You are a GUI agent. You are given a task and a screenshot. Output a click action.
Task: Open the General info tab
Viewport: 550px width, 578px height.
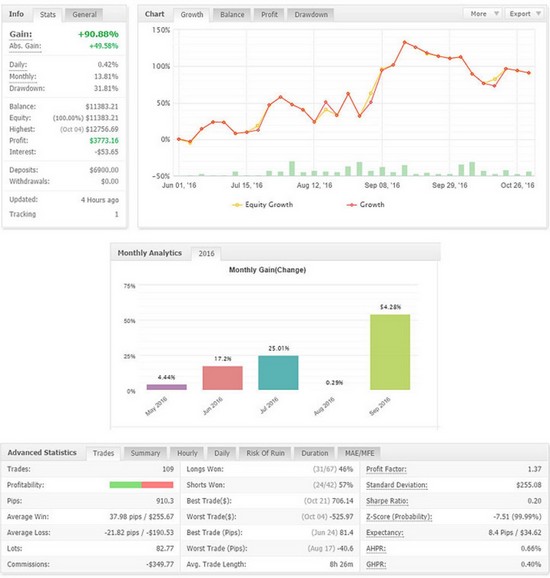(84, 15)
